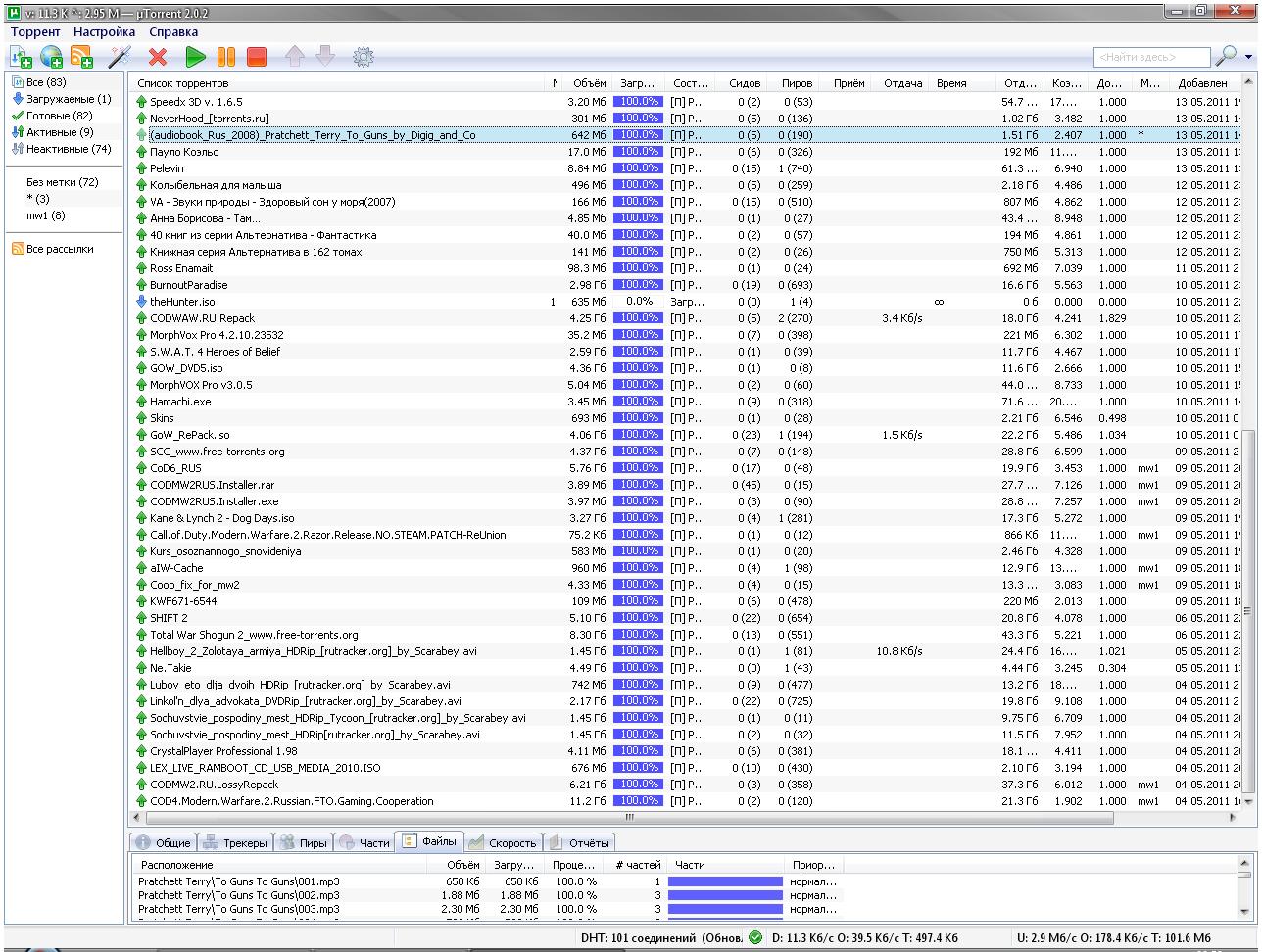Switch to the Скорость tab

pyautogui.click(x=504, y=842)
